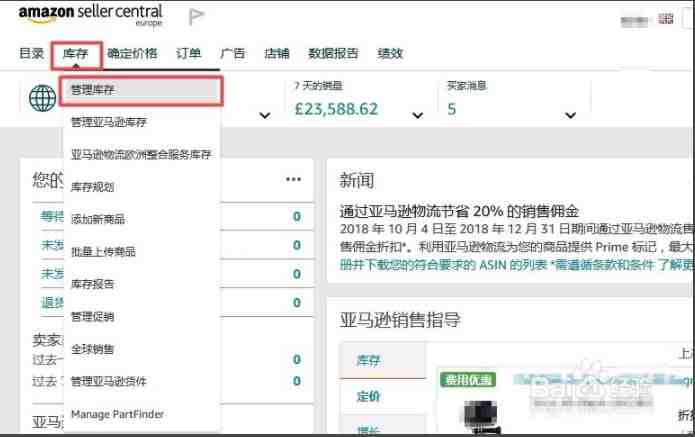
Task: Click the UK flag language icon
Action: pos(665,19)
